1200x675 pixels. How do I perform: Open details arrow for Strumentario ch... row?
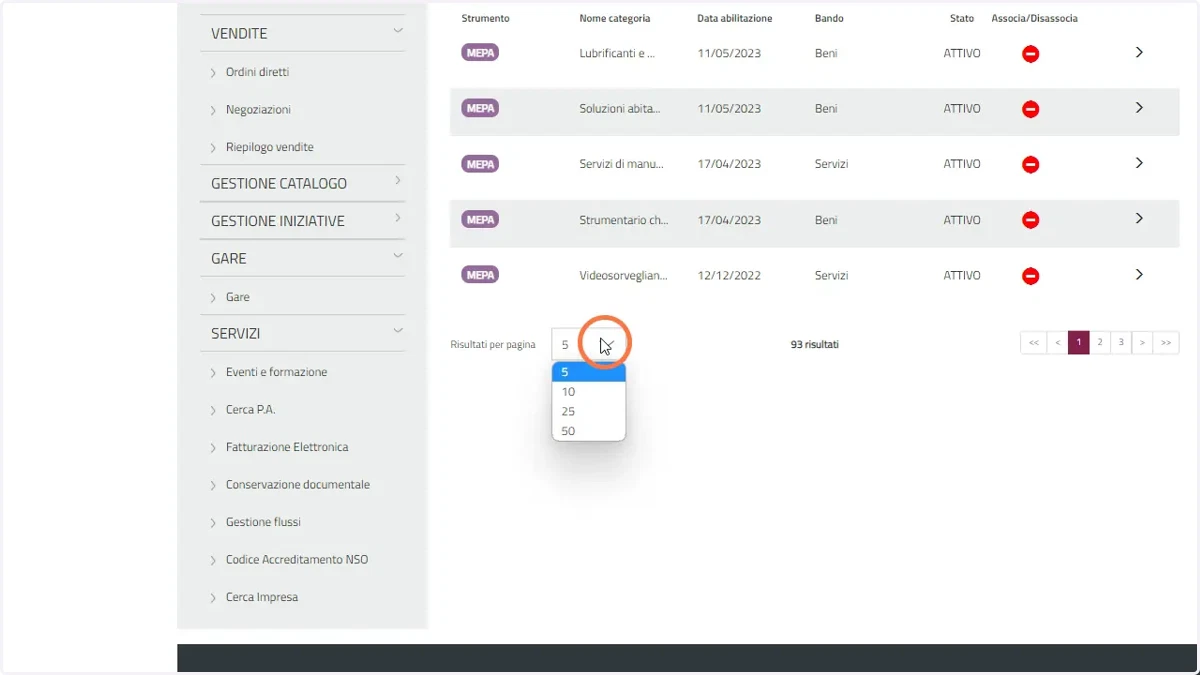[1139, 218]
